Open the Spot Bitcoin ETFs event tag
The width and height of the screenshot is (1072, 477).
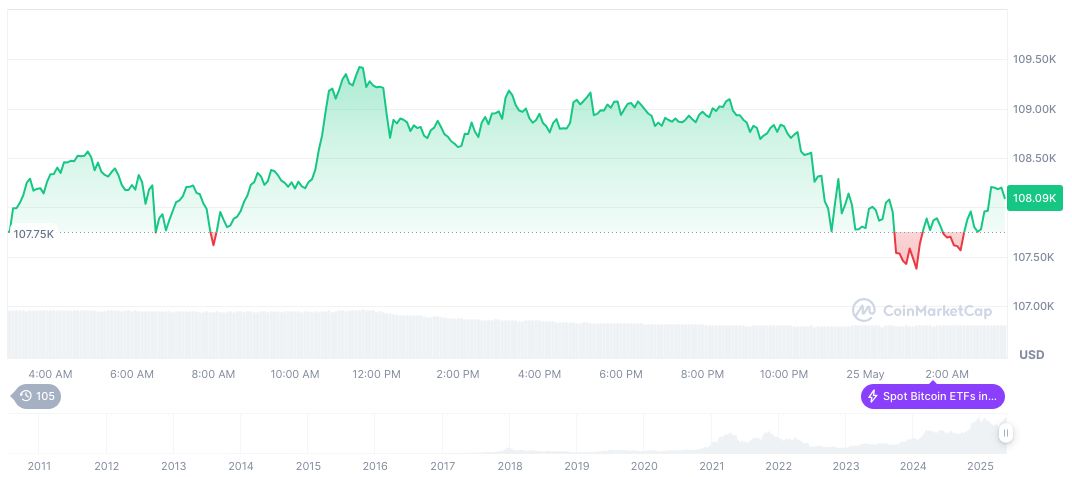click(932, 396)
